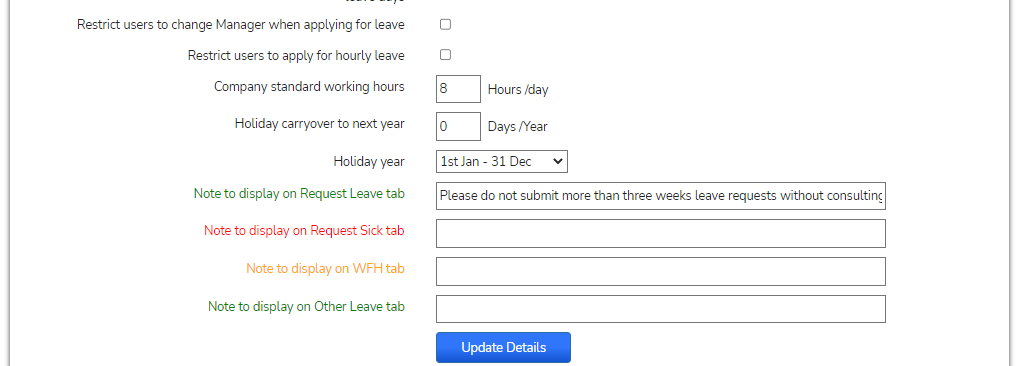
Task: Click the Update Details button
Action: click(x=504, y=347)
